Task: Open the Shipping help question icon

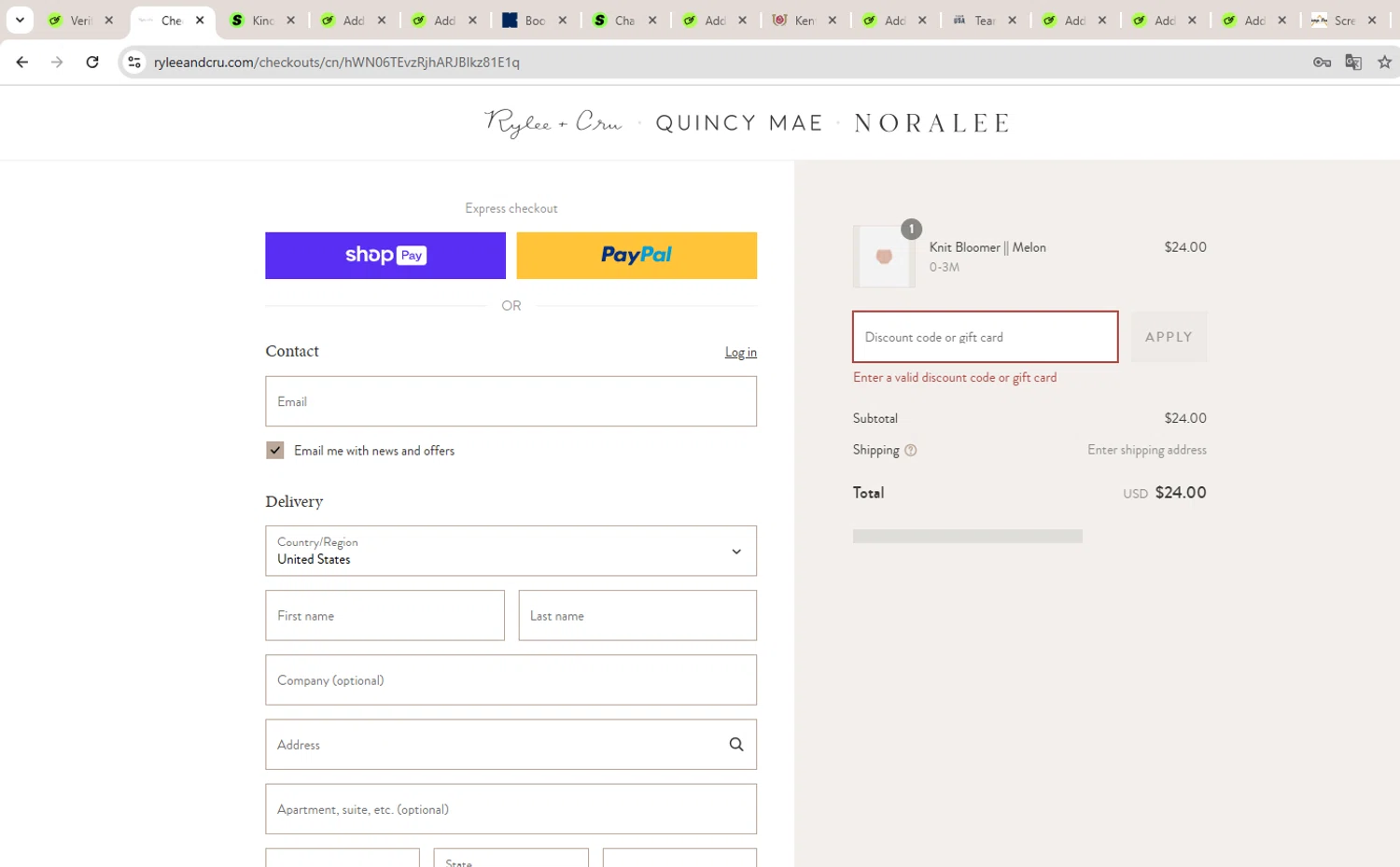Action: tap(911, 450)
